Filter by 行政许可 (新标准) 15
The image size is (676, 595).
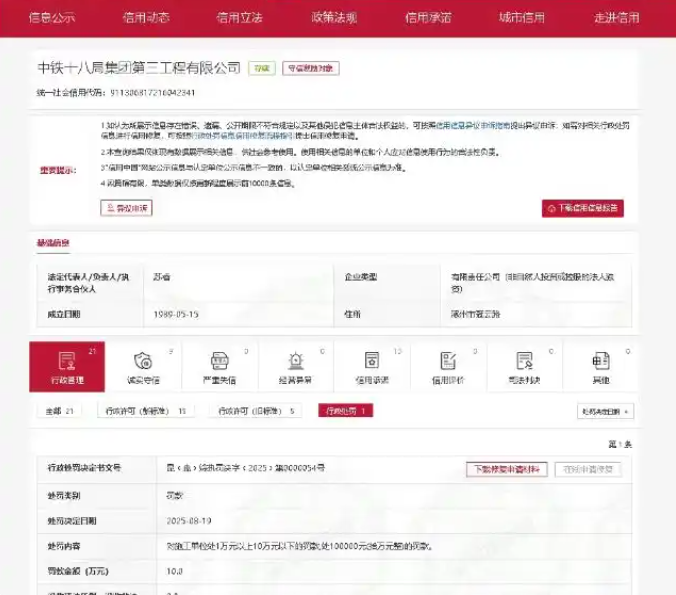click(146, 411)
